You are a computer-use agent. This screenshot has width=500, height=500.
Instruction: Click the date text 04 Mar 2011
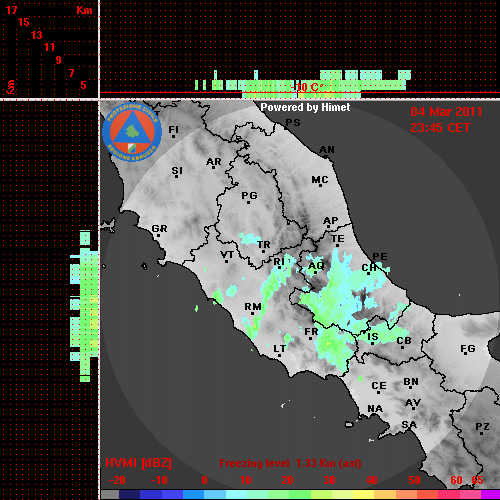(446, 112)
